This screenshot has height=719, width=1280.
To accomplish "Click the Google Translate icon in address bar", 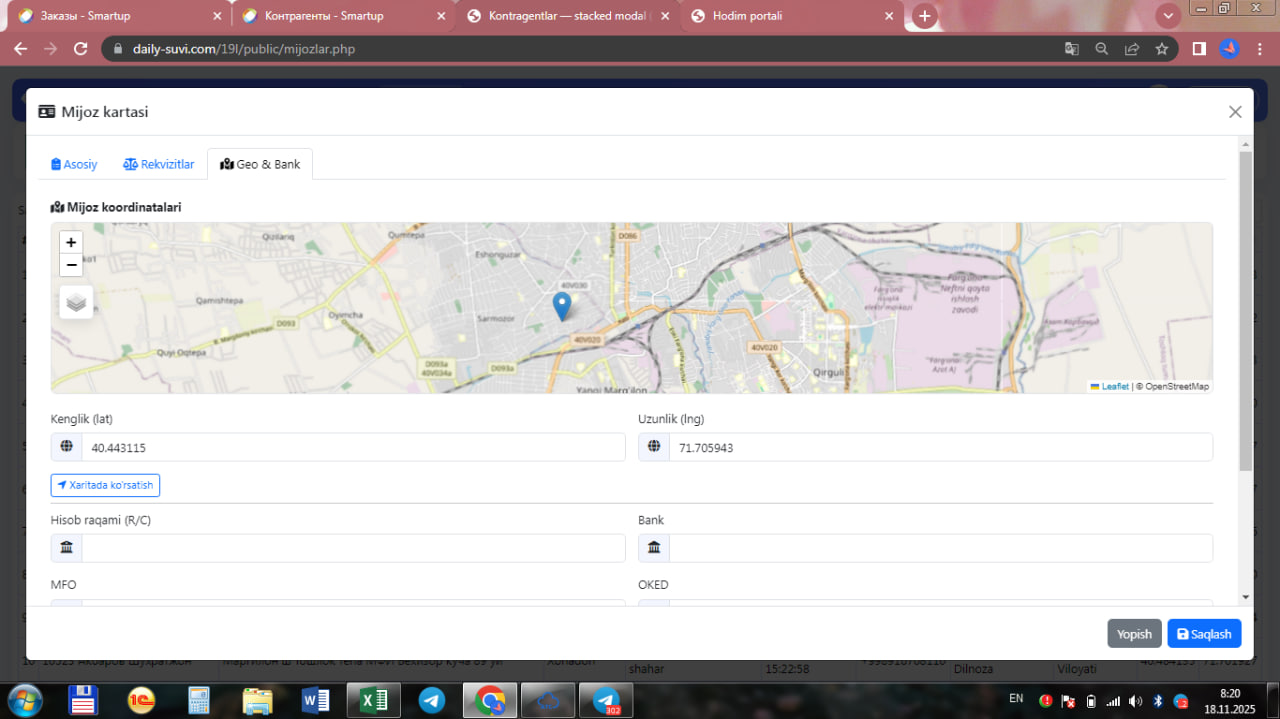I will click(x=1071, y=49).
